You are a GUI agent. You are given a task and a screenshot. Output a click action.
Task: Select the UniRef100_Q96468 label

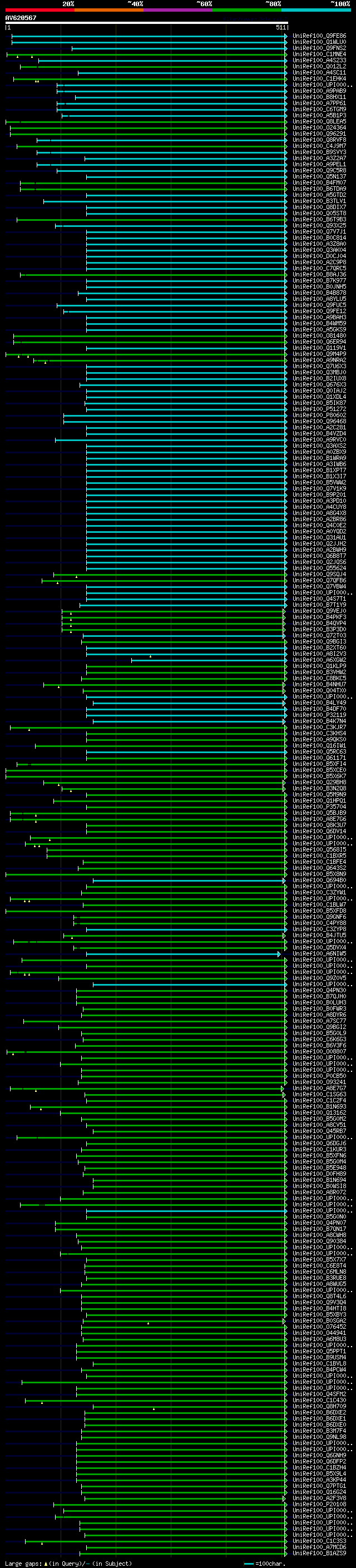coord(319,421)
